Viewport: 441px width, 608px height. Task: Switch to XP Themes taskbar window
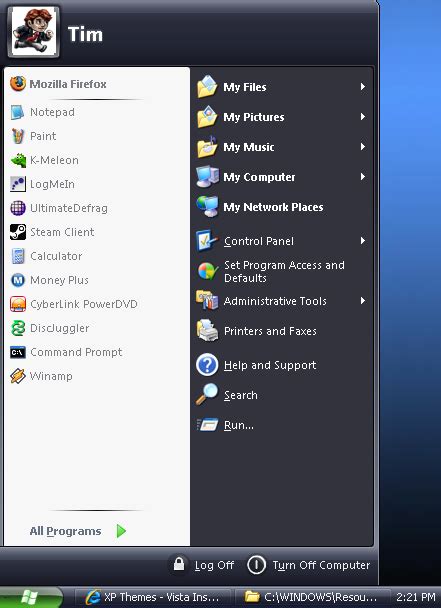[152, 597]
